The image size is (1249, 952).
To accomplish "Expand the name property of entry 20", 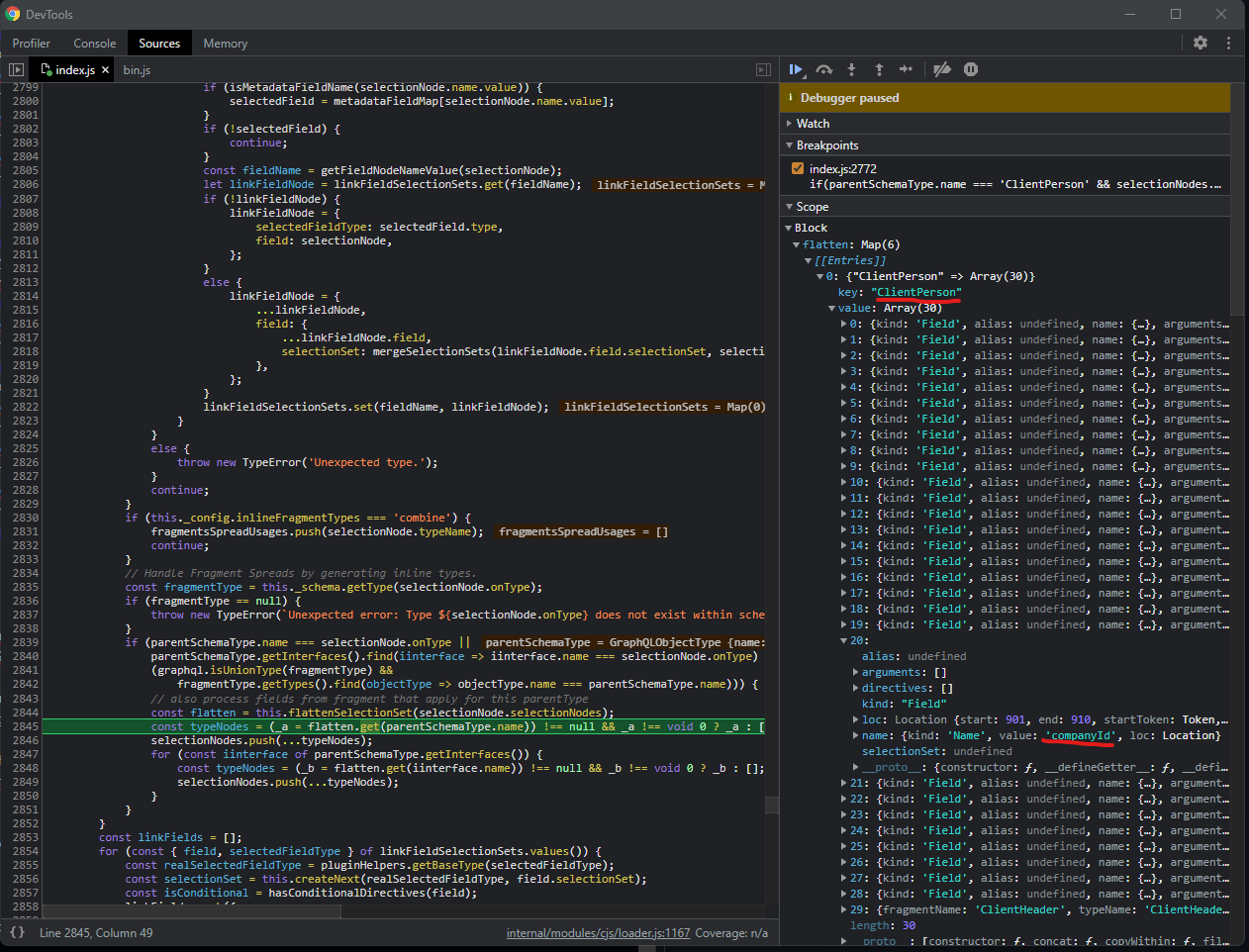I will click(856, 735).
